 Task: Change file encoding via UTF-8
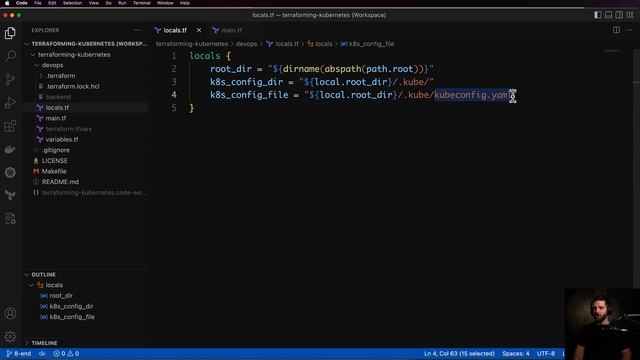point(546,353)
